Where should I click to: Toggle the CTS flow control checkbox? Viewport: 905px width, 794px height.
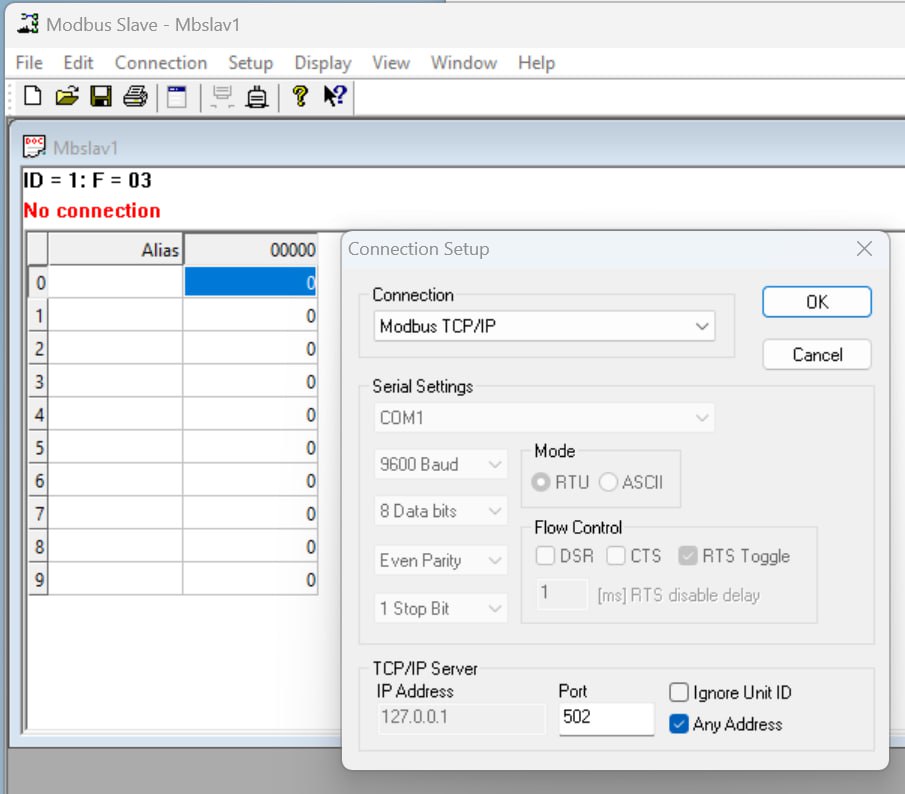616,556
